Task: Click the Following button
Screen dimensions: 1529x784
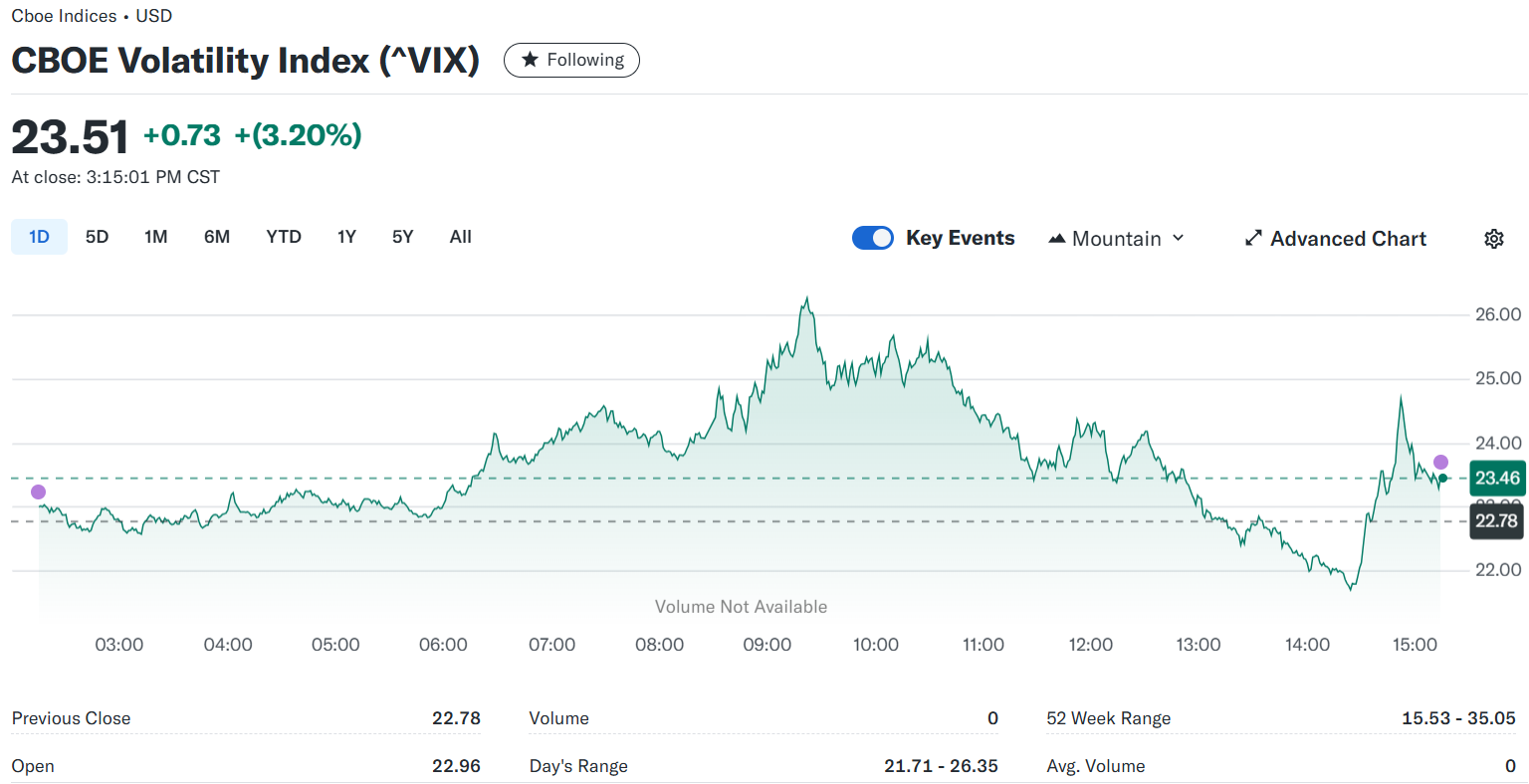Action: coord(571,60)
